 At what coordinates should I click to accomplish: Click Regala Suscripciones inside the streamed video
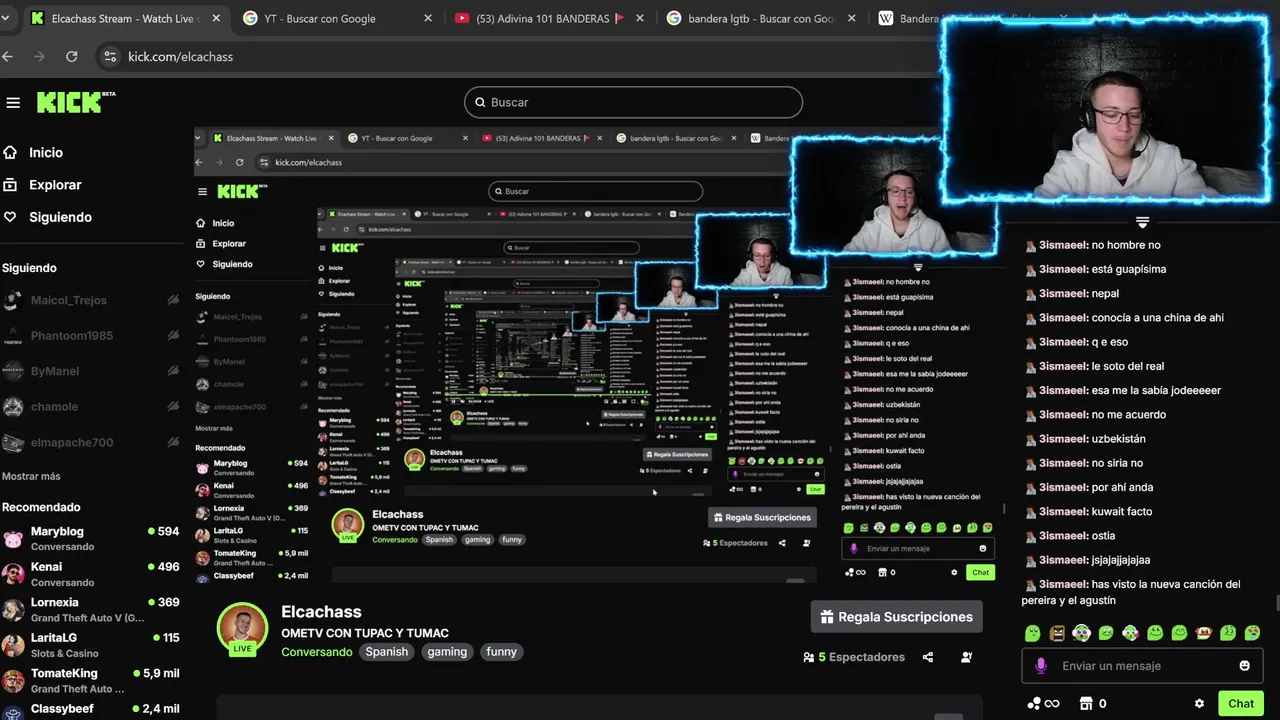pos(762,518)
